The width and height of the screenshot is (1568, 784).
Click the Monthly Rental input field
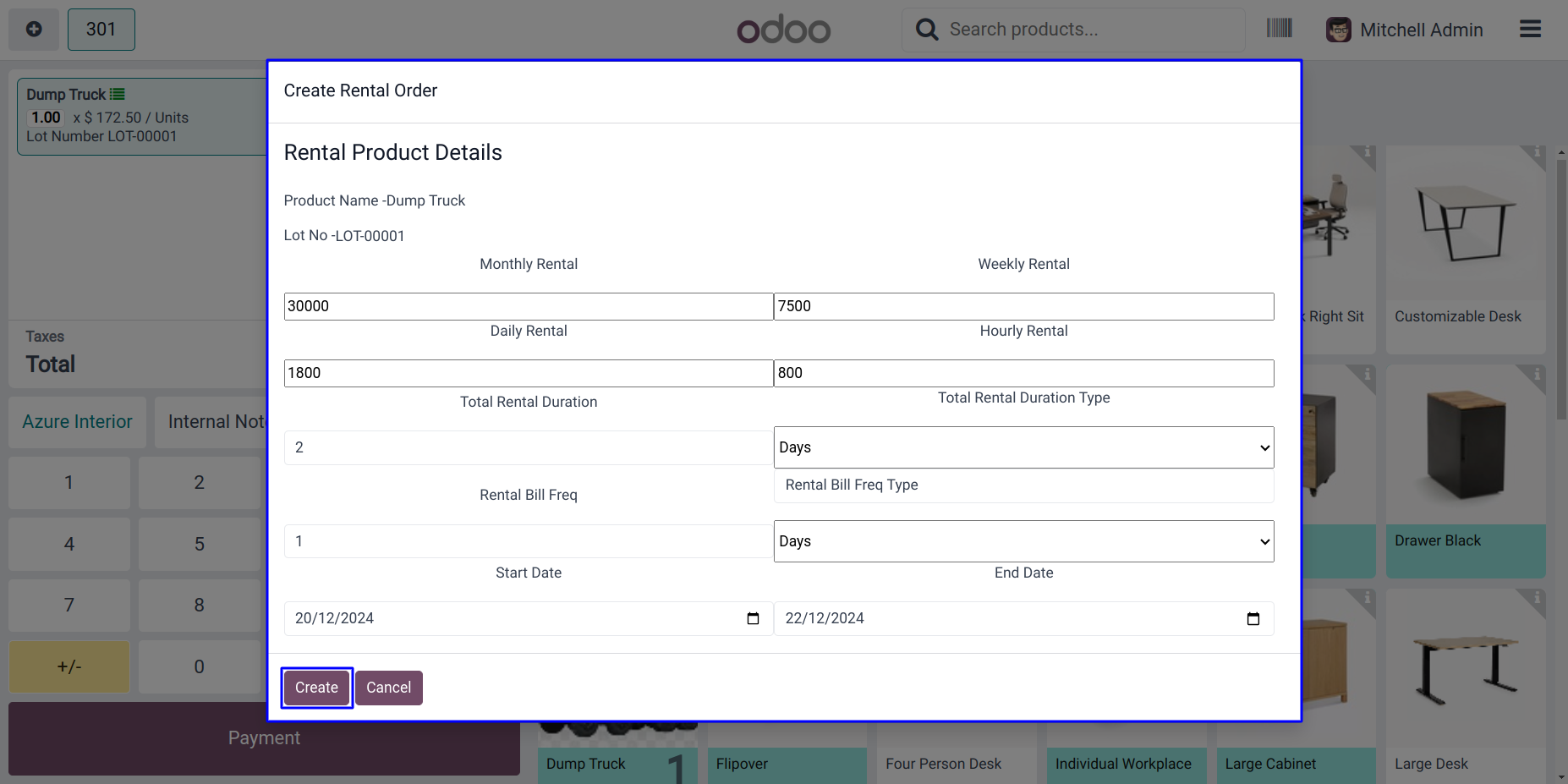(x=528, y=306)
